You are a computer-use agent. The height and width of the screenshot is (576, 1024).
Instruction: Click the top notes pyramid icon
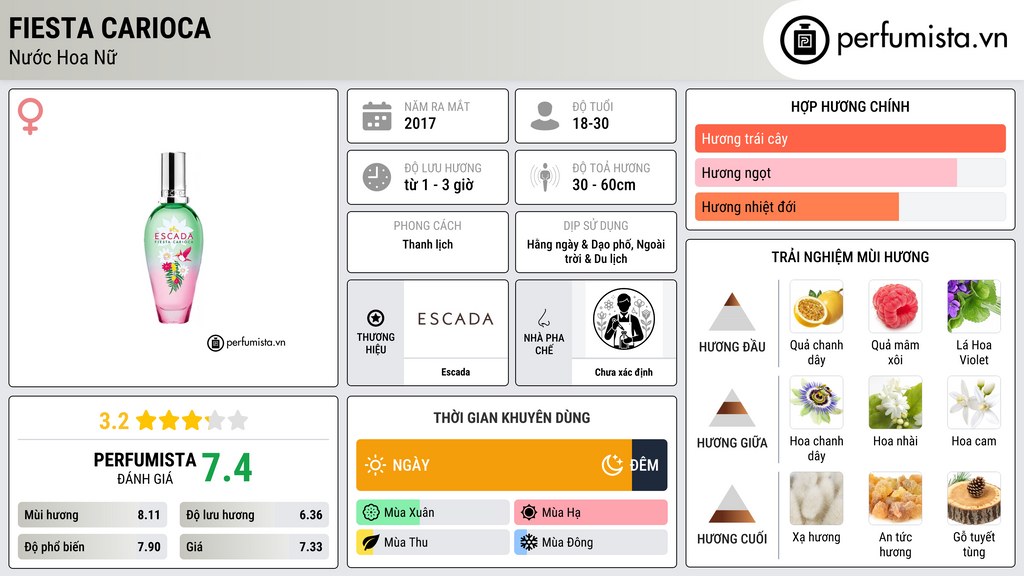point(732,312)
